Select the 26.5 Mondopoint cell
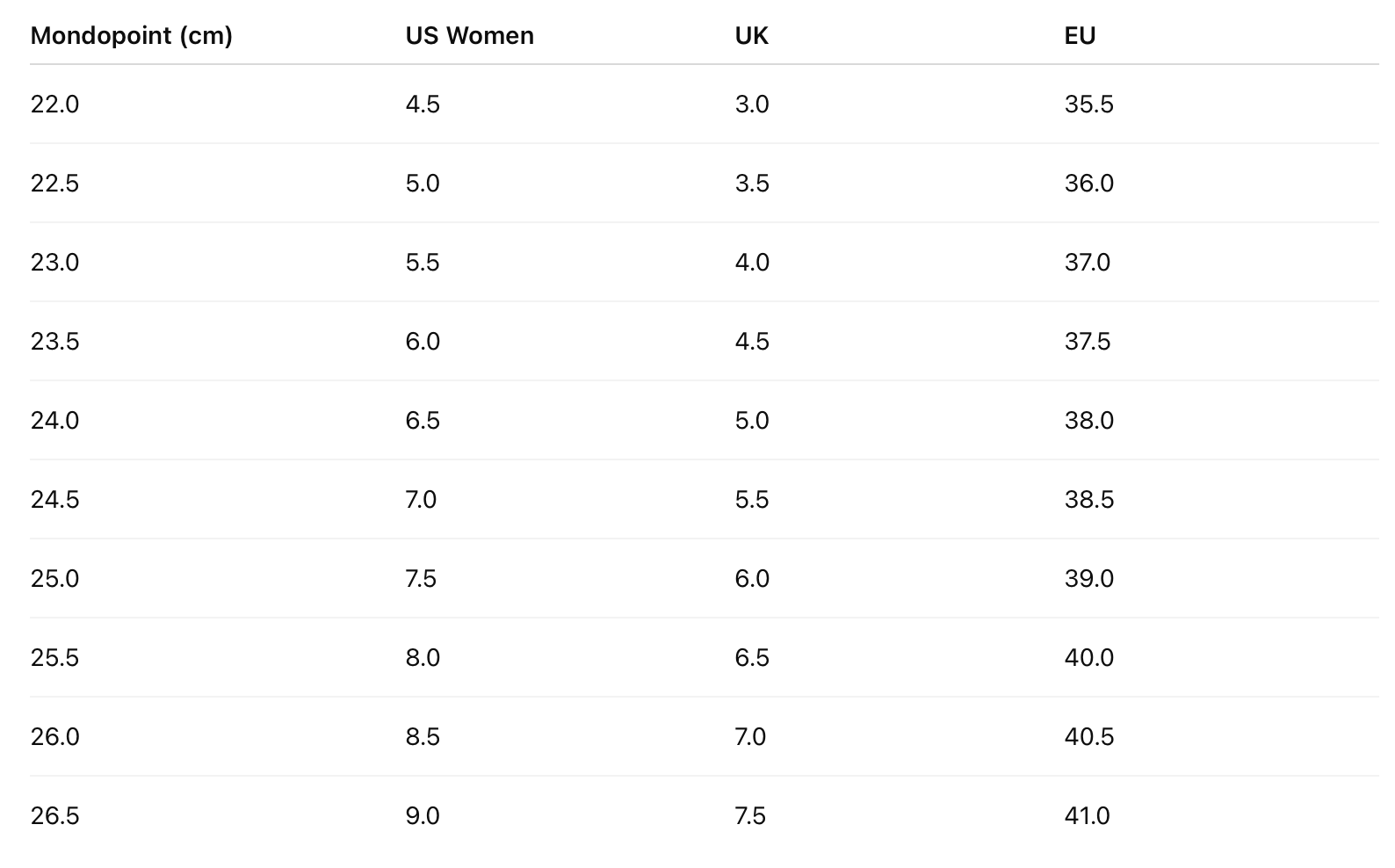This screenshot has height=868, width=1395. (54, 816)
